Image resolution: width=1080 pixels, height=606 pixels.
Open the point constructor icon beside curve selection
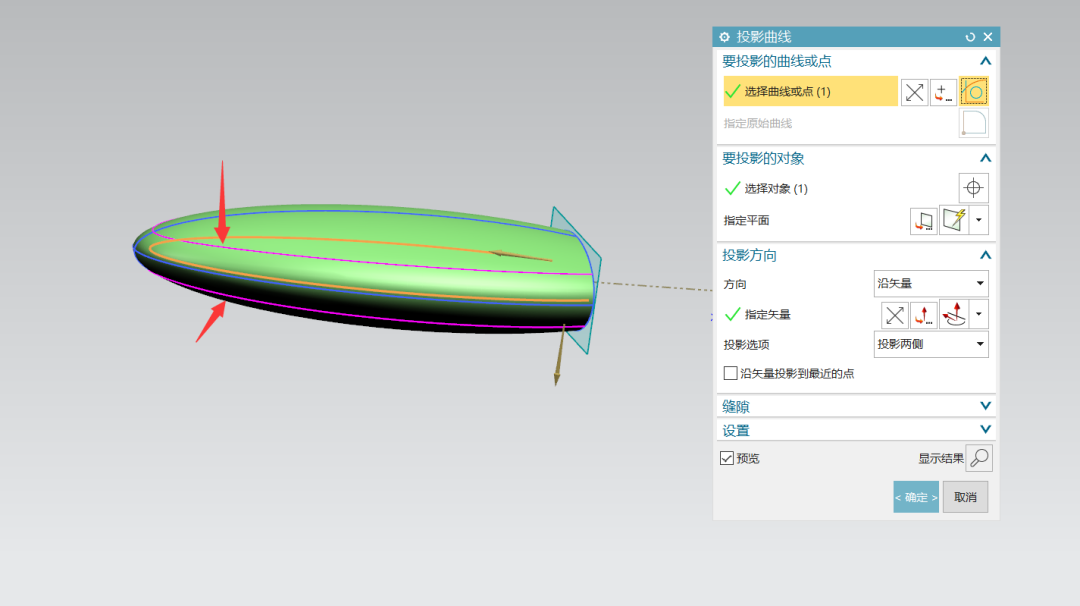(943, 92)
